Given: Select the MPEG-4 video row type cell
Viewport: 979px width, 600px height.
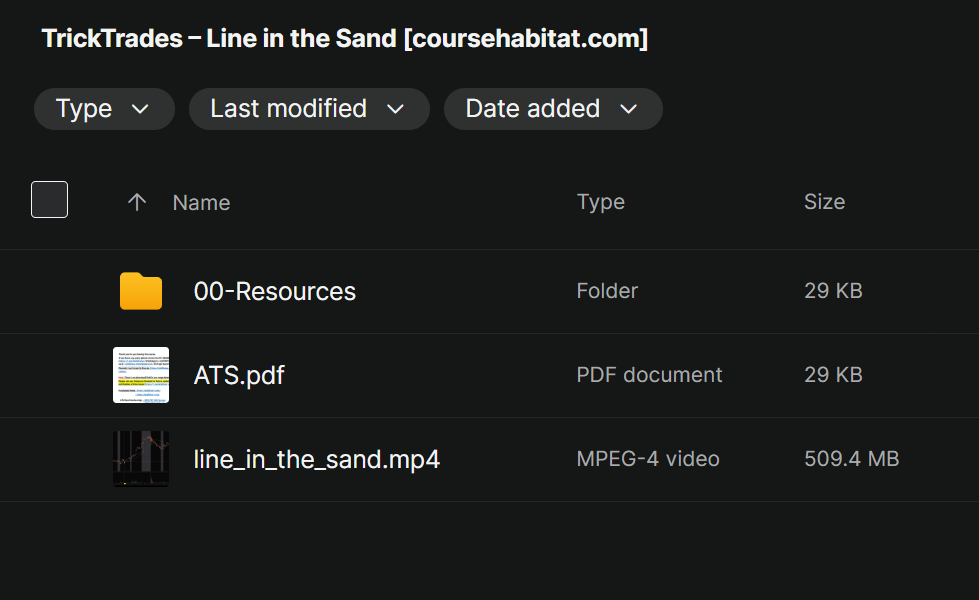Looking at the screenshot, I should coord(648,459).
